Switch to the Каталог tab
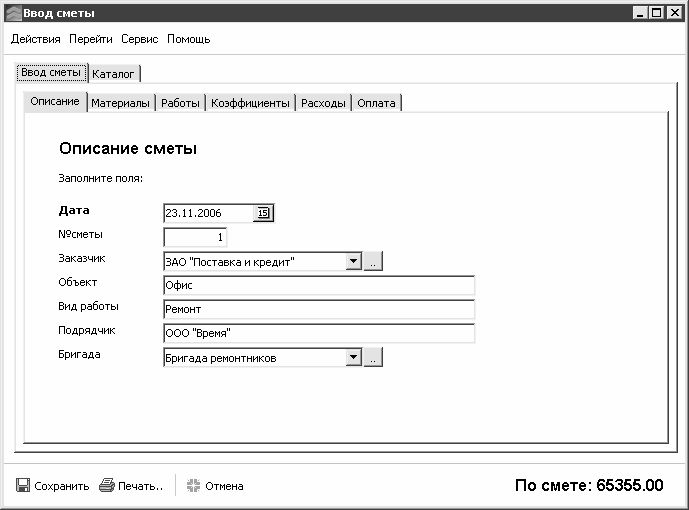 pyautogui.click(x=115, y=74)
